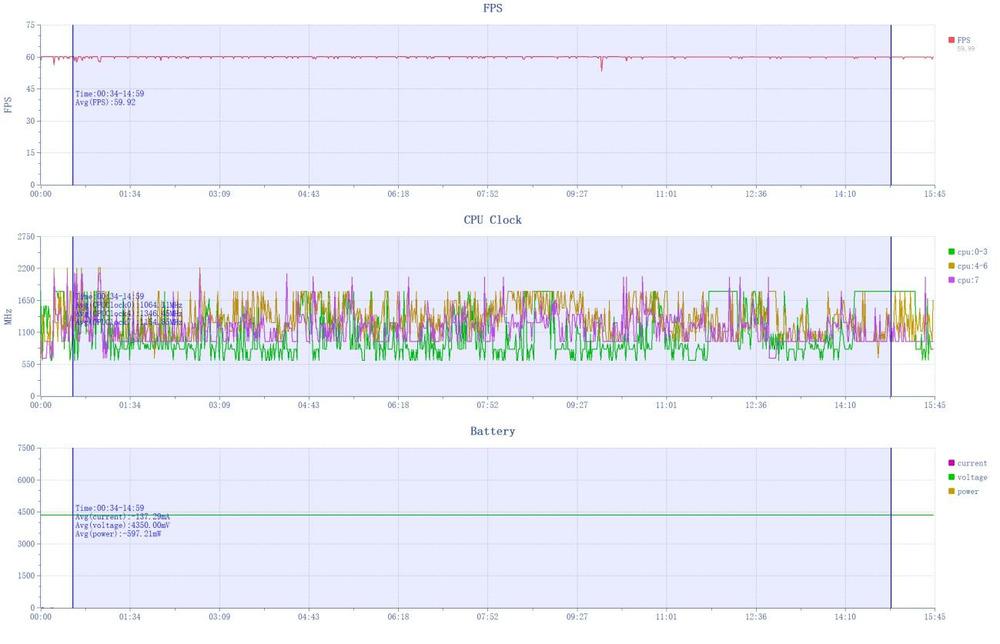Click the Battery chart title
1000x644 pixels.
tap(493, 431)
